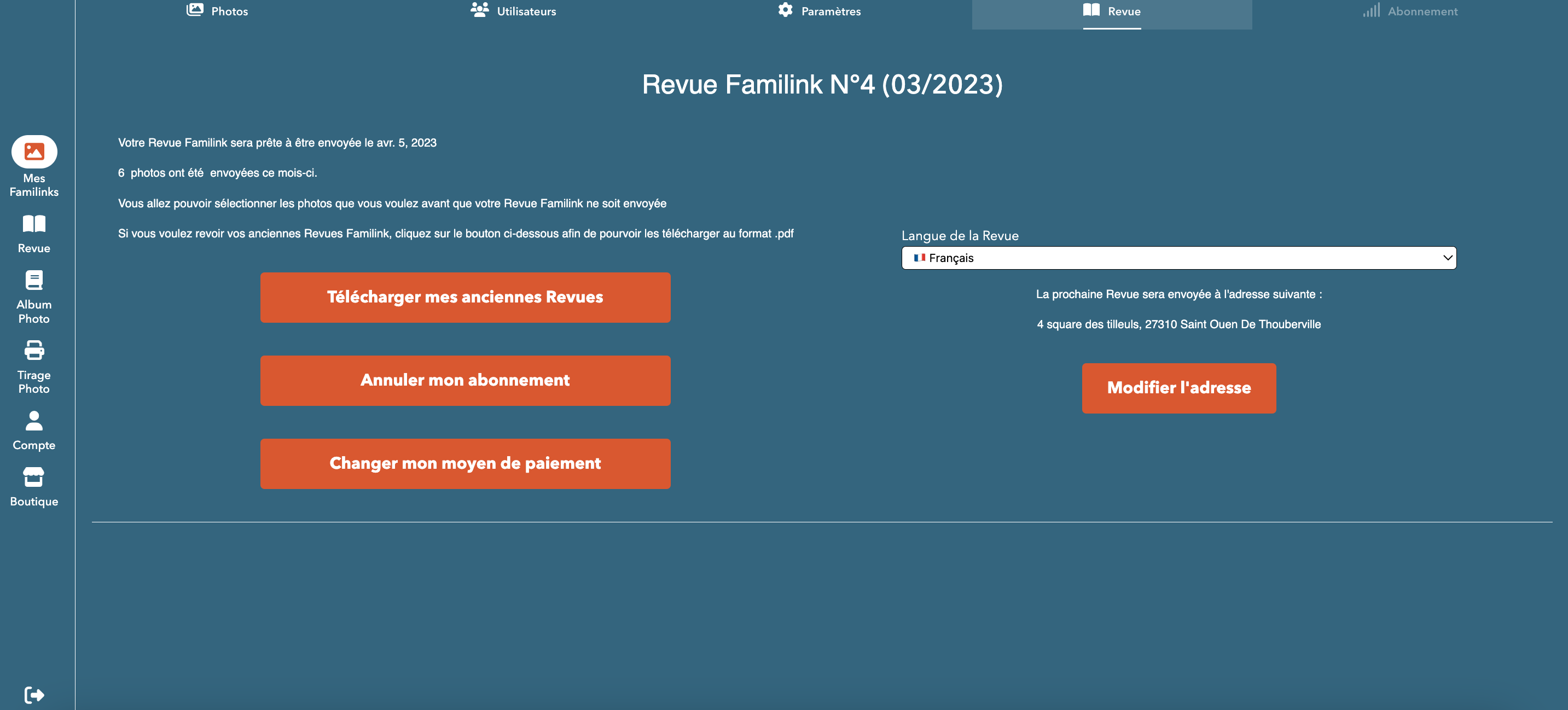Open Tirage Photo printer icon
The image size is (1568, 710).
click(x=34, y=351)
